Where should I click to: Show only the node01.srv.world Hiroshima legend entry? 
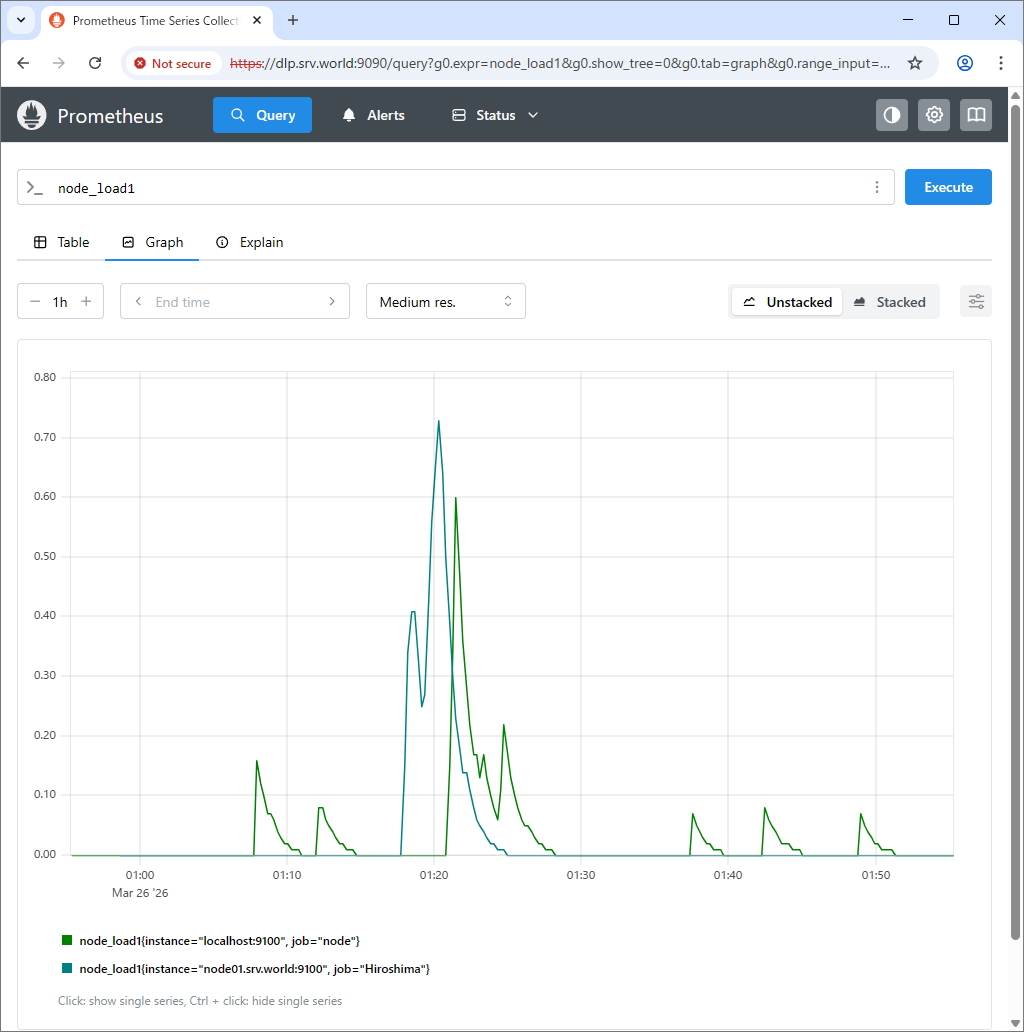tap(255, 969)
